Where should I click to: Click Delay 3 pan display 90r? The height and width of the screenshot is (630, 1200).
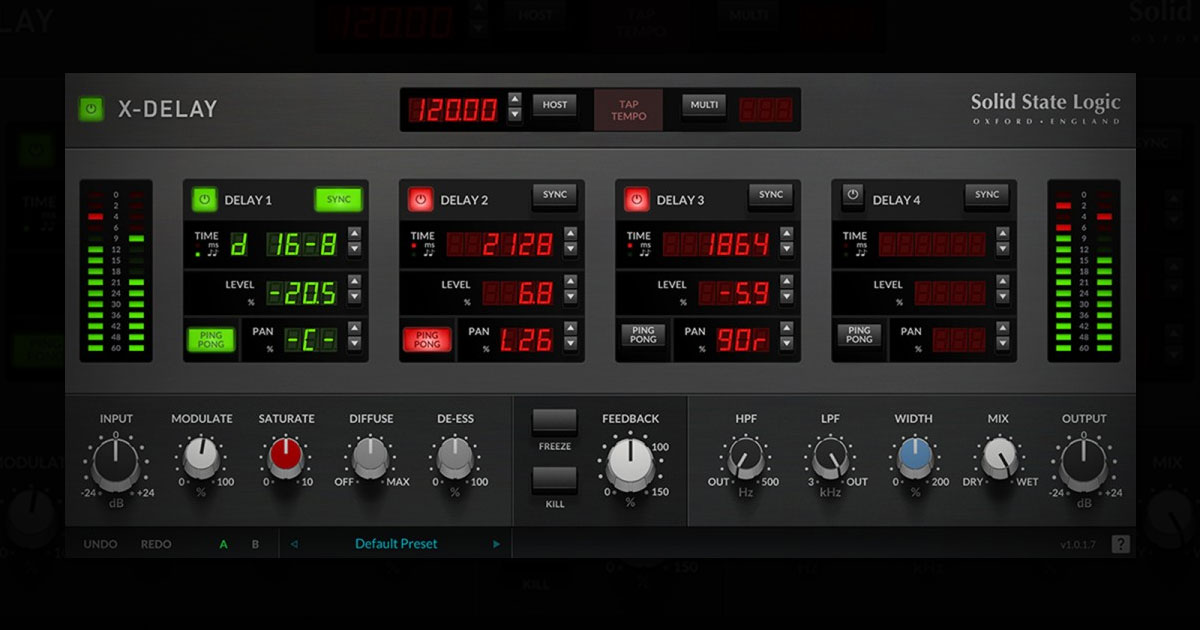coord(743,339)
